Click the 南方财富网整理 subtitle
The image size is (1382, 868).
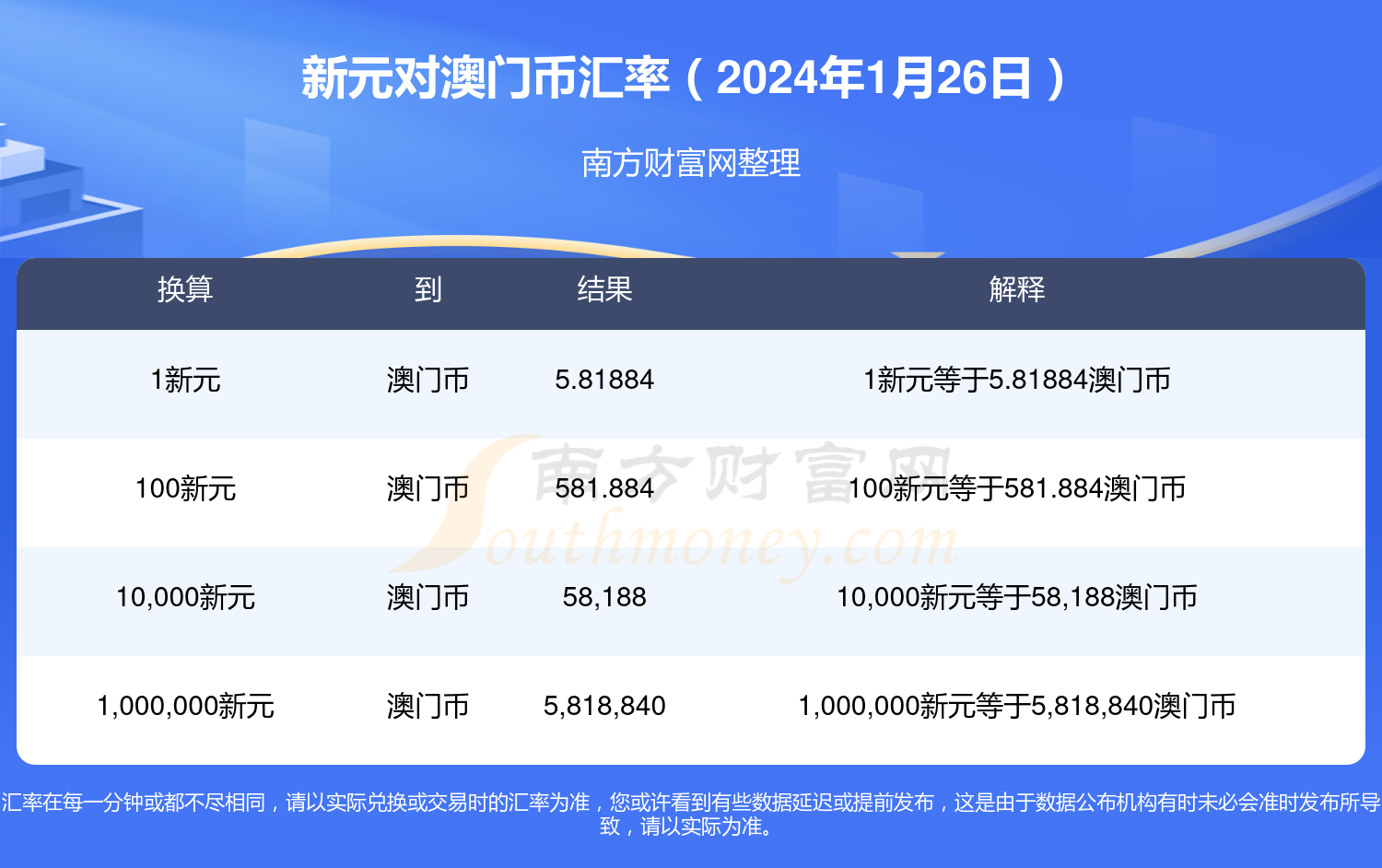click(691, 163)
